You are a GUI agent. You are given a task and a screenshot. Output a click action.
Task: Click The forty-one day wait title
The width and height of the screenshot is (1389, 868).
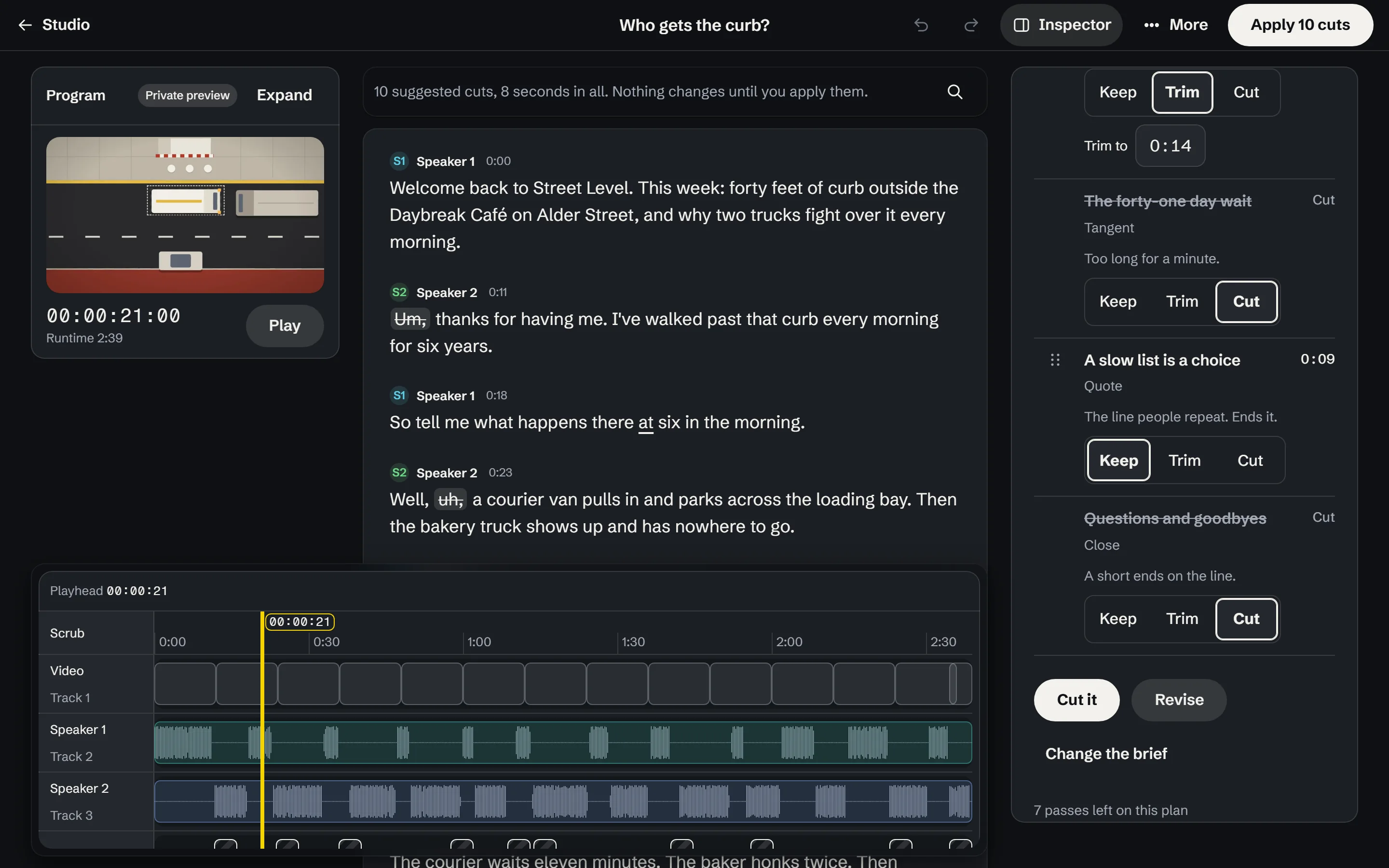pyautogui.click(x=1168, y=201)
